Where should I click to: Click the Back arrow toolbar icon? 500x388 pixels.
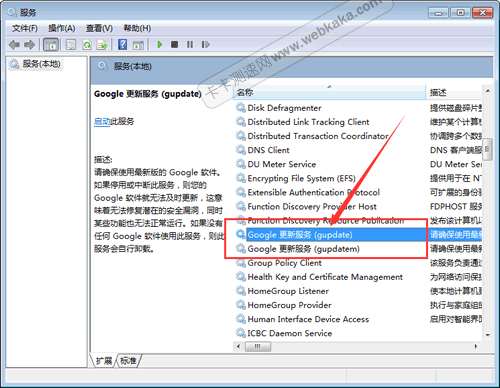[x=14, y=44]
